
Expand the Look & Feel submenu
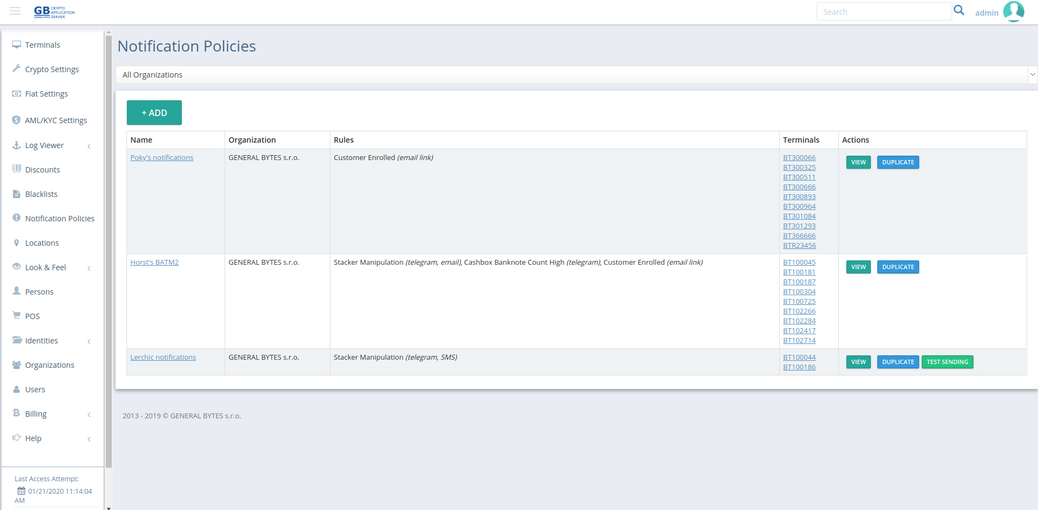(x=89, y=268)
